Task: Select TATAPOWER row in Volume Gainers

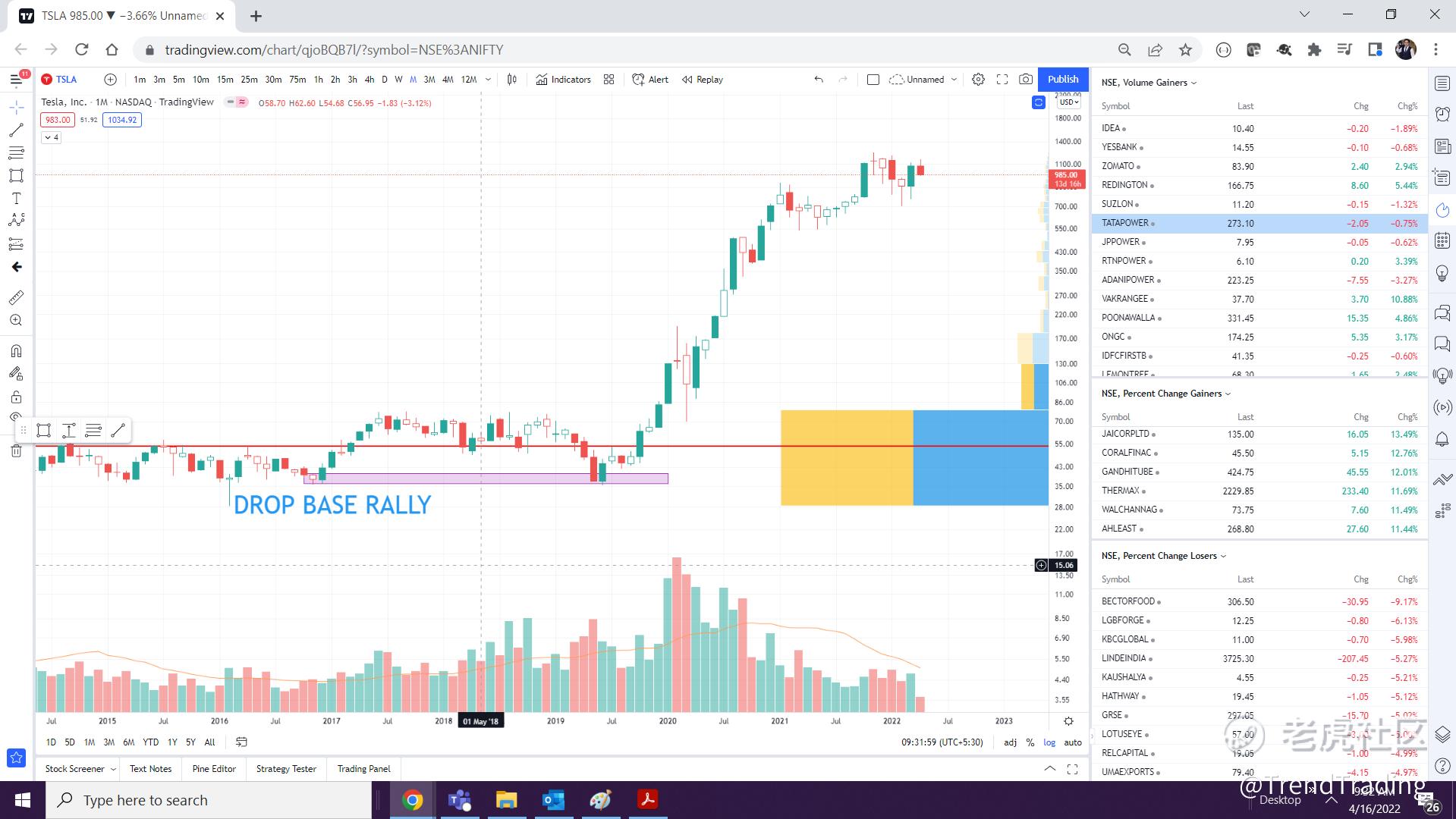Action: click(1259, 223)
